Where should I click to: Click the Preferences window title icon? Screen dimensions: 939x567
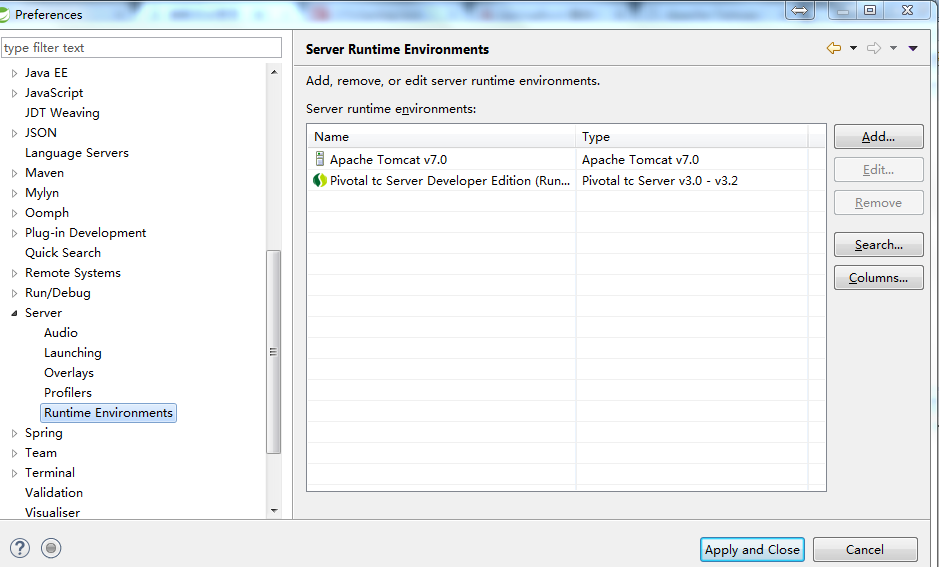tap(4, 14)
